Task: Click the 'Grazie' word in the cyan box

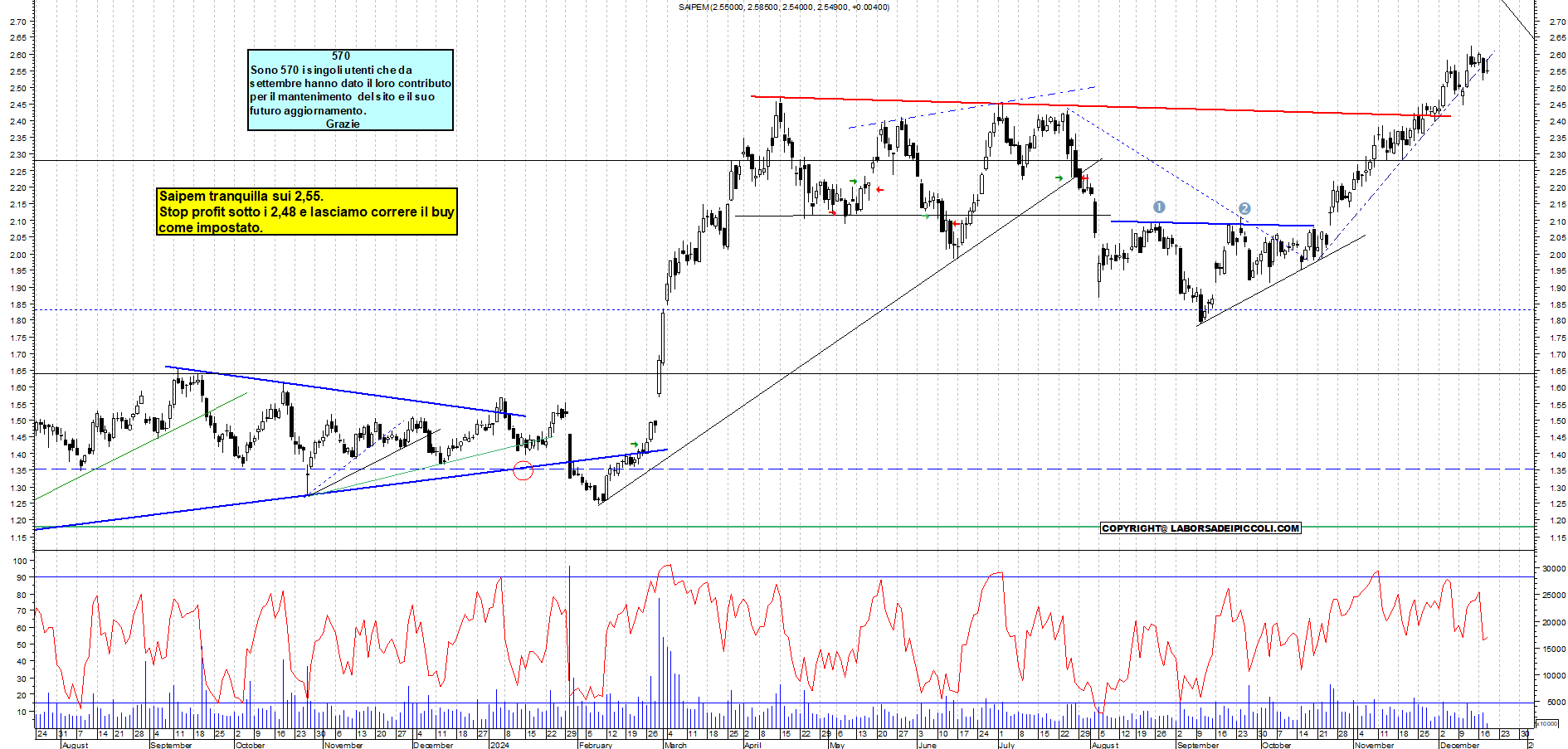Action: coord(343,124)
